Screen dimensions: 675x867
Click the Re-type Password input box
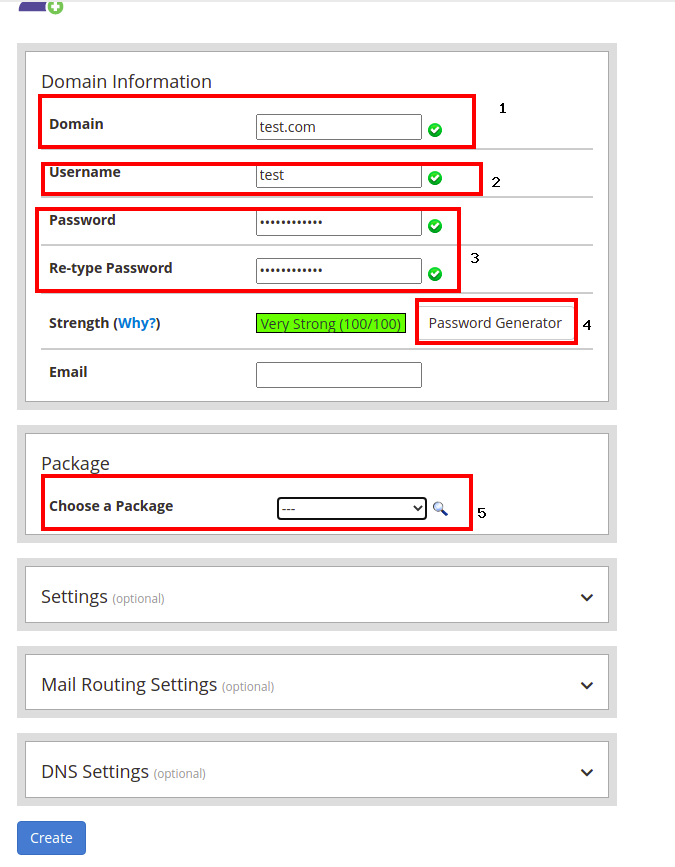pyautogui.click(x=338, y=271)
